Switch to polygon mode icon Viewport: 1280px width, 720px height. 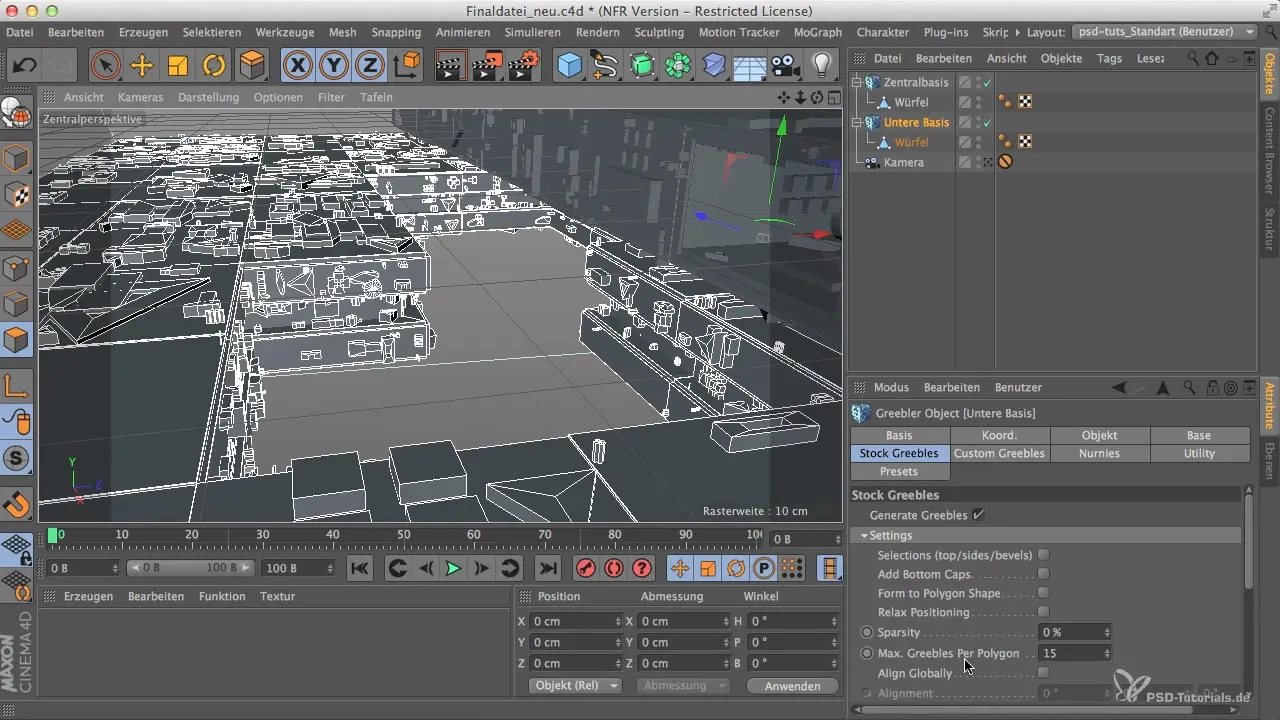[17, 339]
